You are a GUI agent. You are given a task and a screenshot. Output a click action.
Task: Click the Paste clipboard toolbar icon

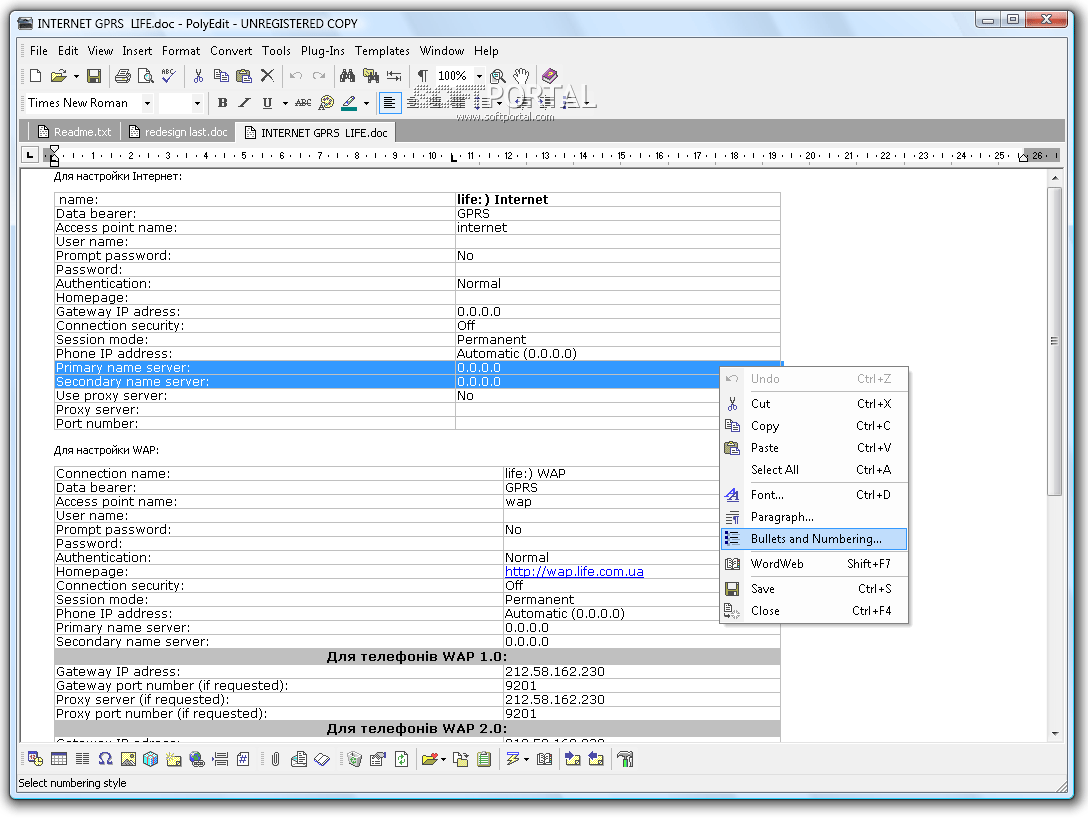click(x=244, y=76)
